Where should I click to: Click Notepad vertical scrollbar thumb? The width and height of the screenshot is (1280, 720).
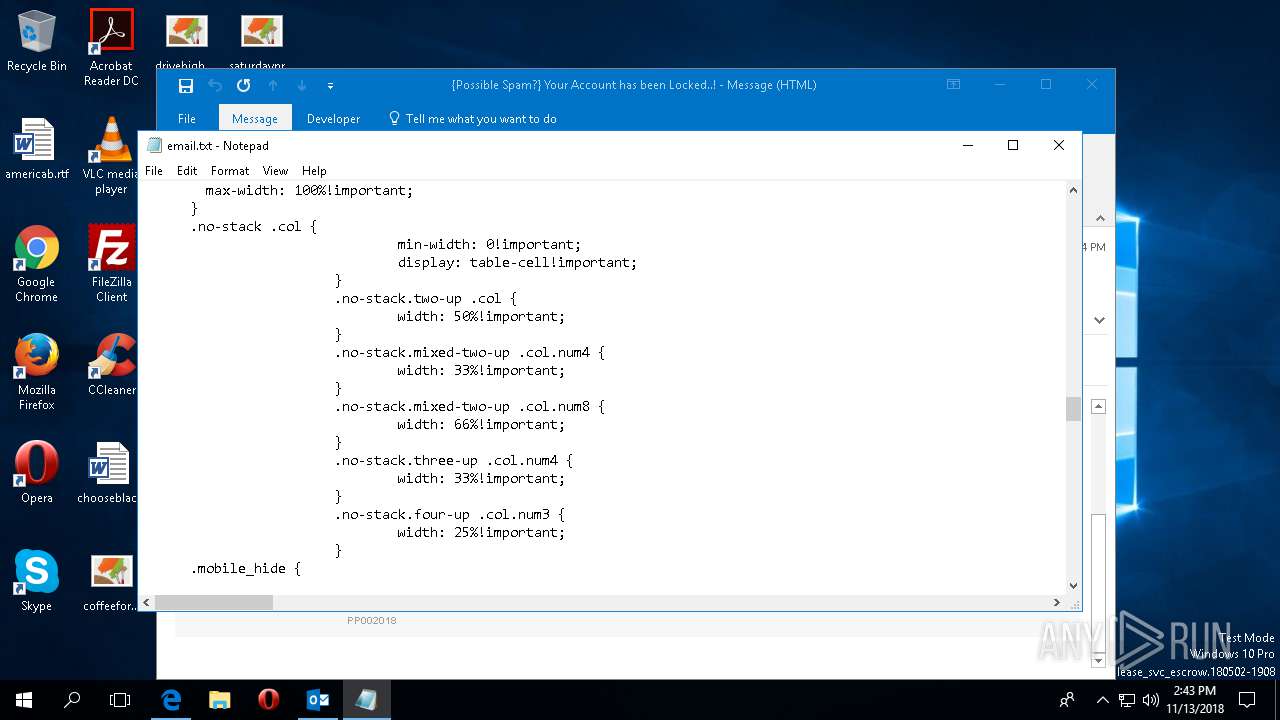(x=1073, y=409)
